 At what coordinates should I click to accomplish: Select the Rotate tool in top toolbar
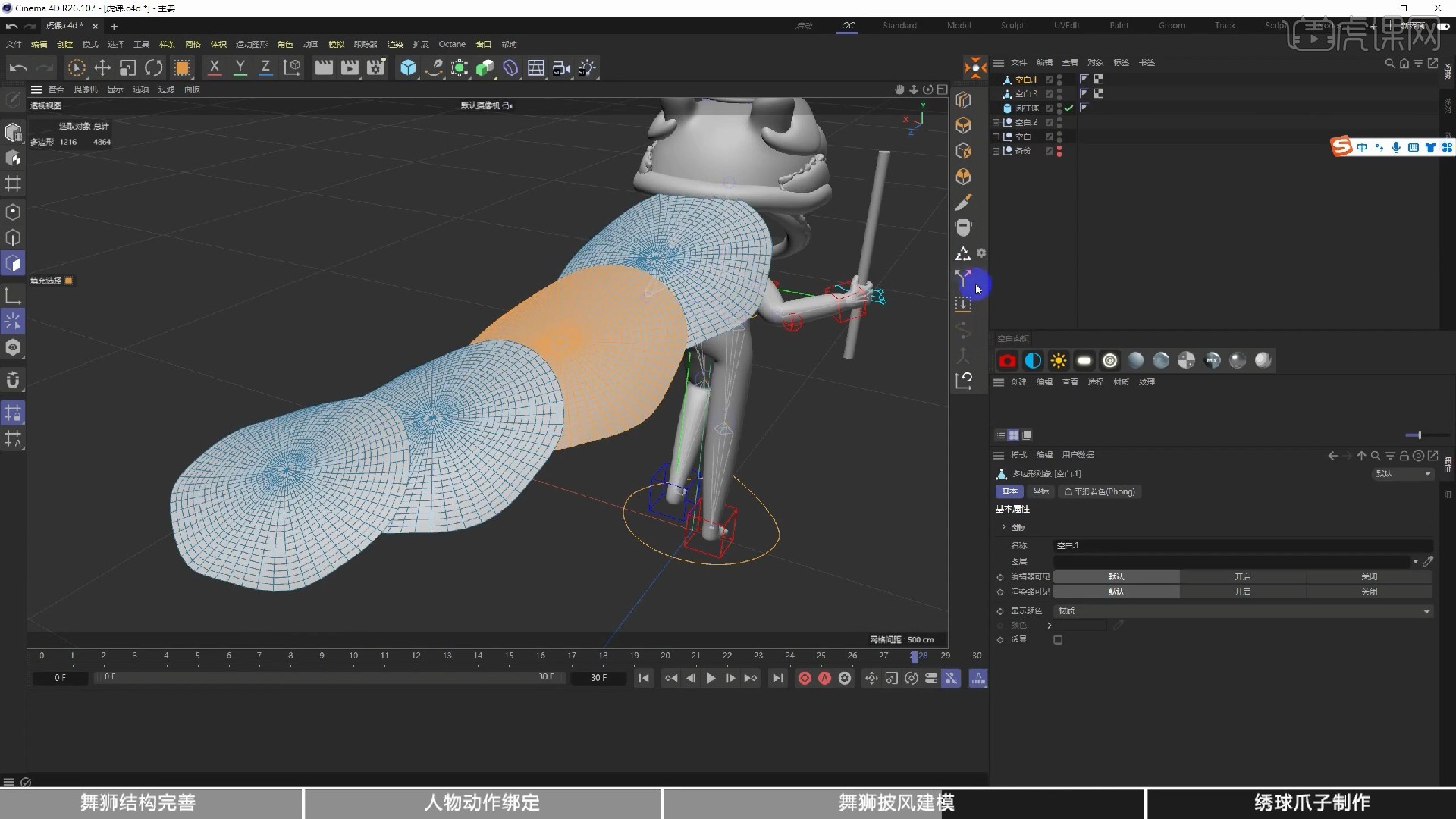[153, 68]
